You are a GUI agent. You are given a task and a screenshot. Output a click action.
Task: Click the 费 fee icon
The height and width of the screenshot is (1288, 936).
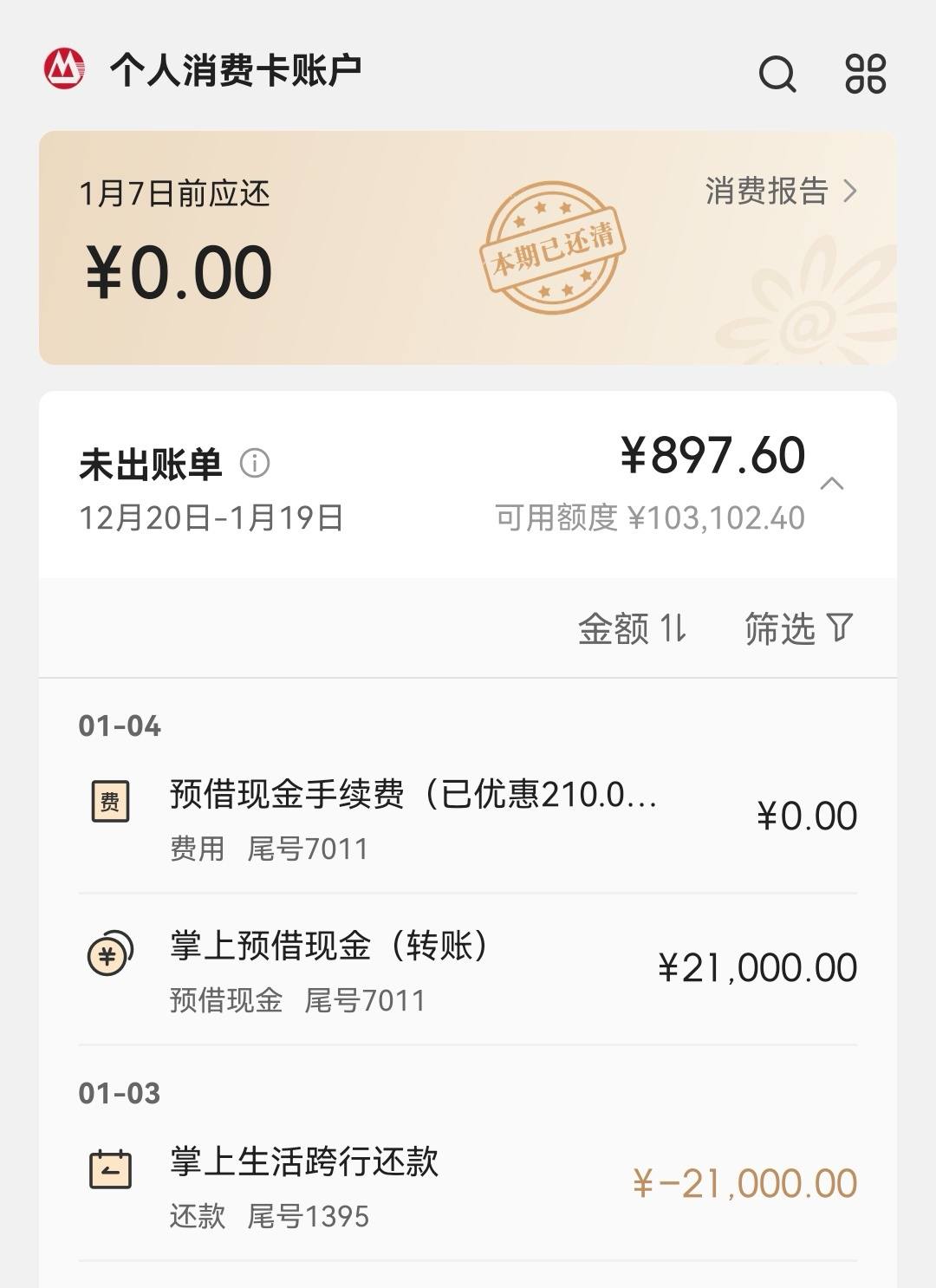[x=110, y=802]
